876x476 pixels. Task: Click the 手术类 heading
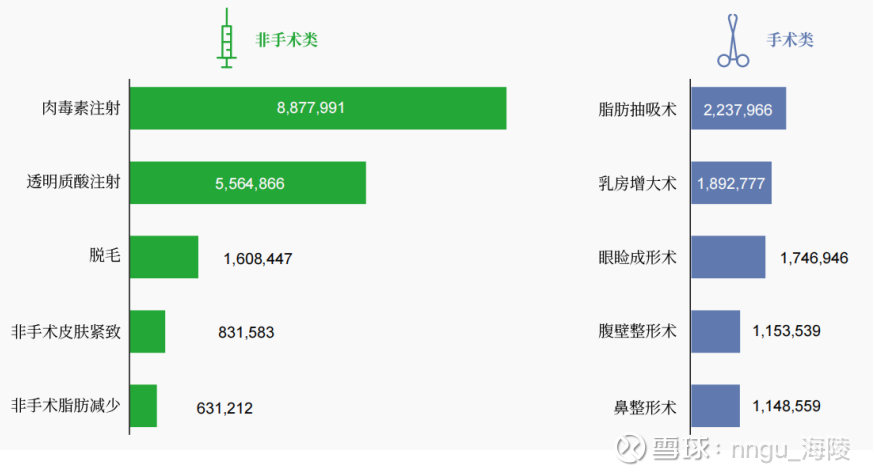(790, 40)
